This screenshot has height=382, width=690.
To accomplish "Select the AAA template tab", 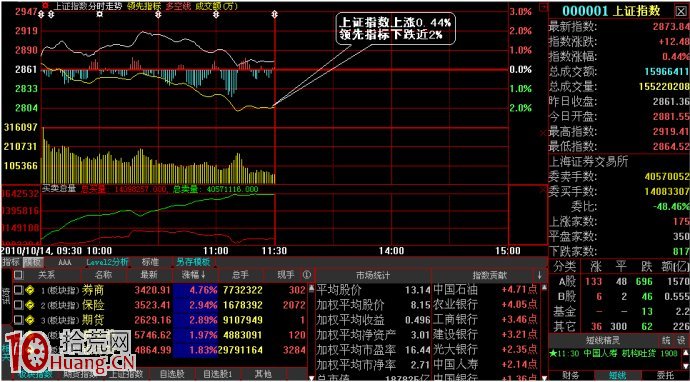I will [65, 262].
